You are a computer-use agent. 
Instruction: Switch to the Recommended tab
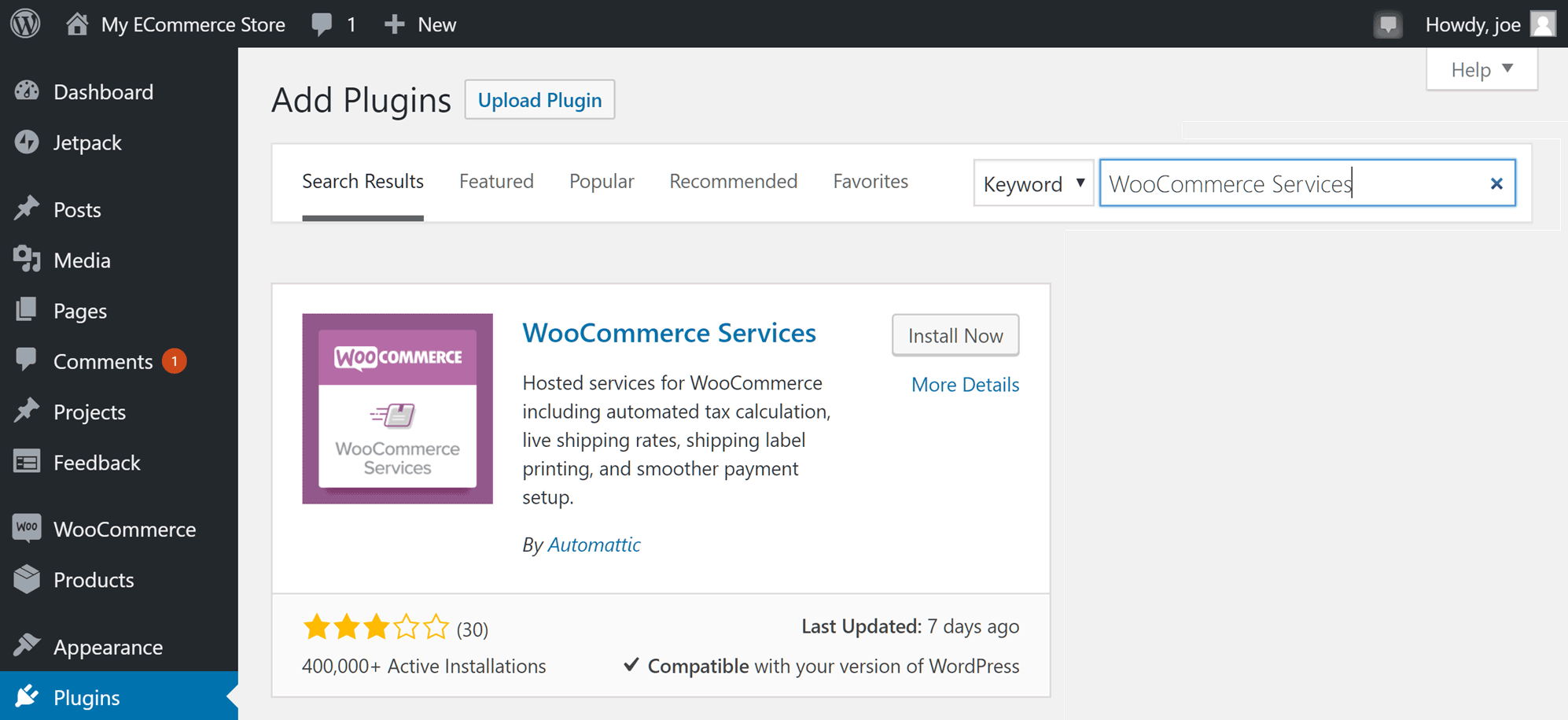(733, 182)
